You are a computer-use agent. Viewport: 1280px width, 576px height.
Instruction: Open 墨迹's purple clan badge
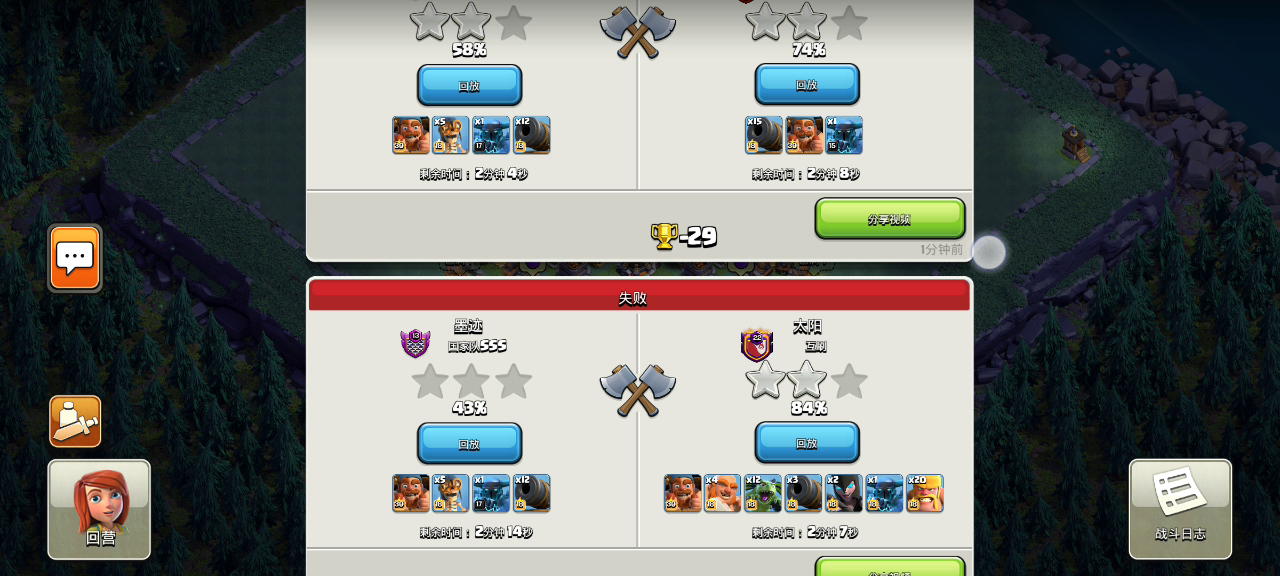point(415,343)
